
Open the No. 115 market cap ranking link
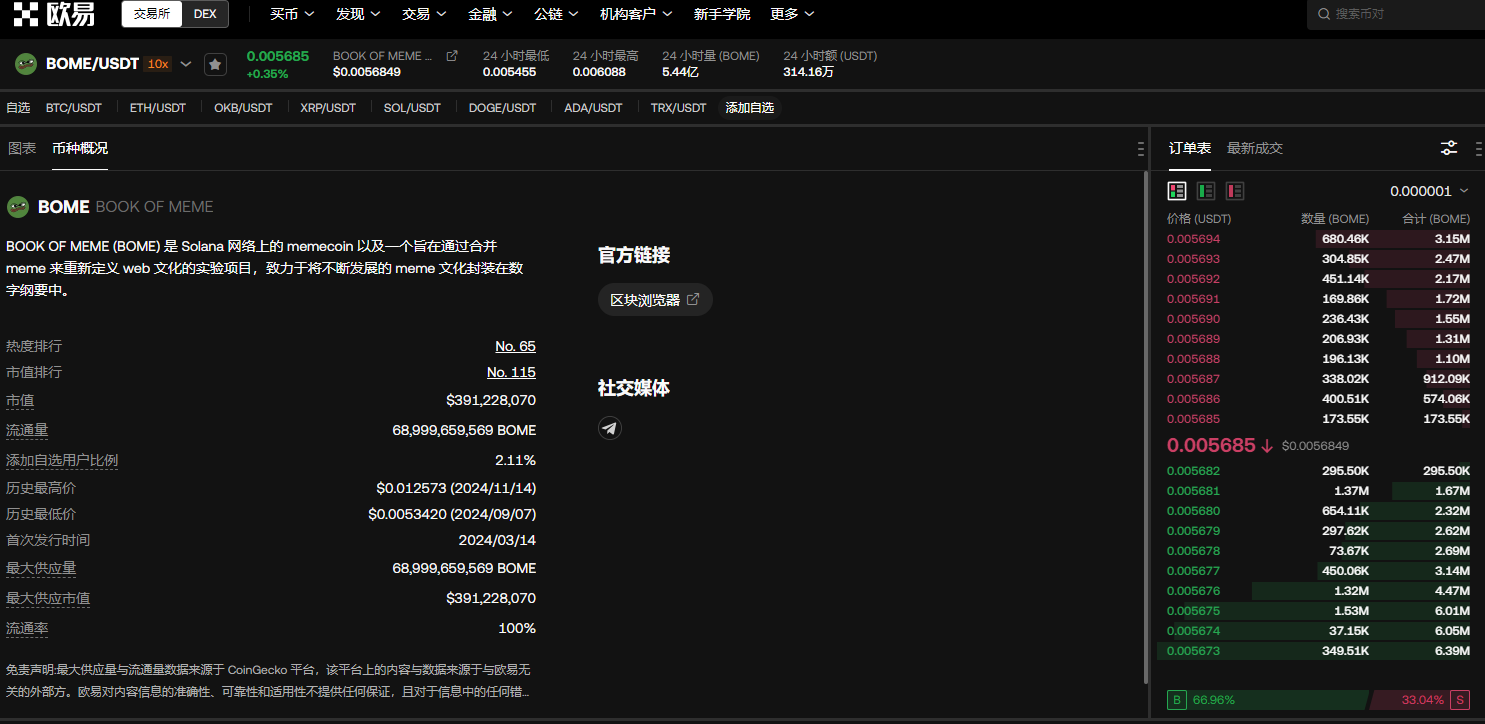click(511, 372)
